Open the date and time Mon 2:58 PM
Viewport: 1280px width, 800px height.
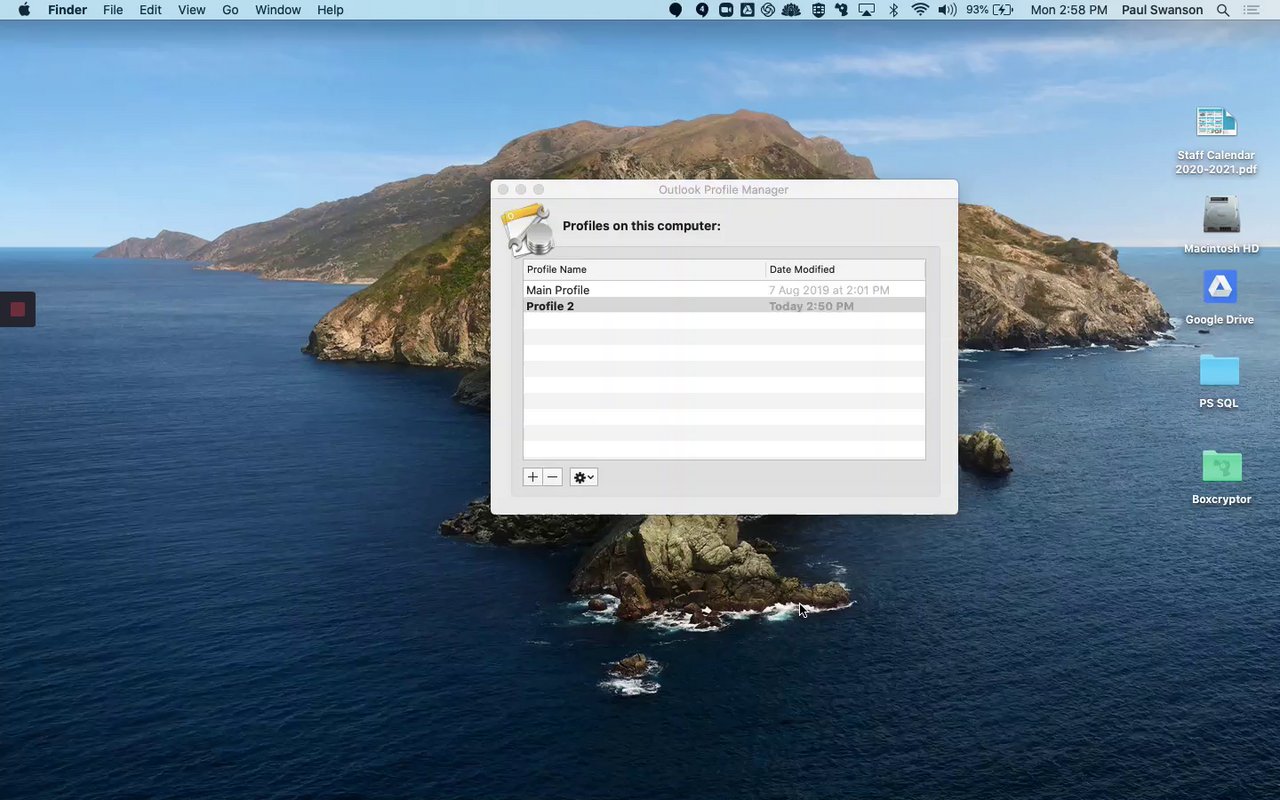1069,10
